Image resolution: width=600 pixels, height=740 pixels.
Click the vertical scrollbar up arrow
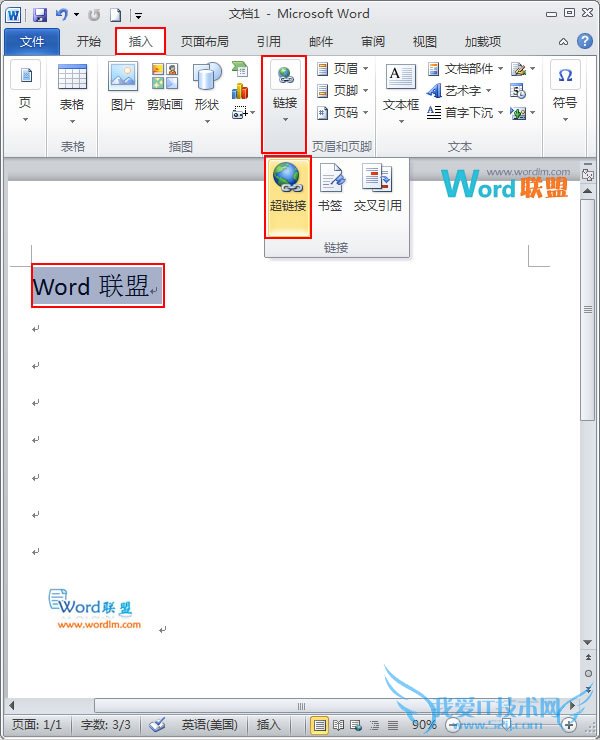point(588,191)
